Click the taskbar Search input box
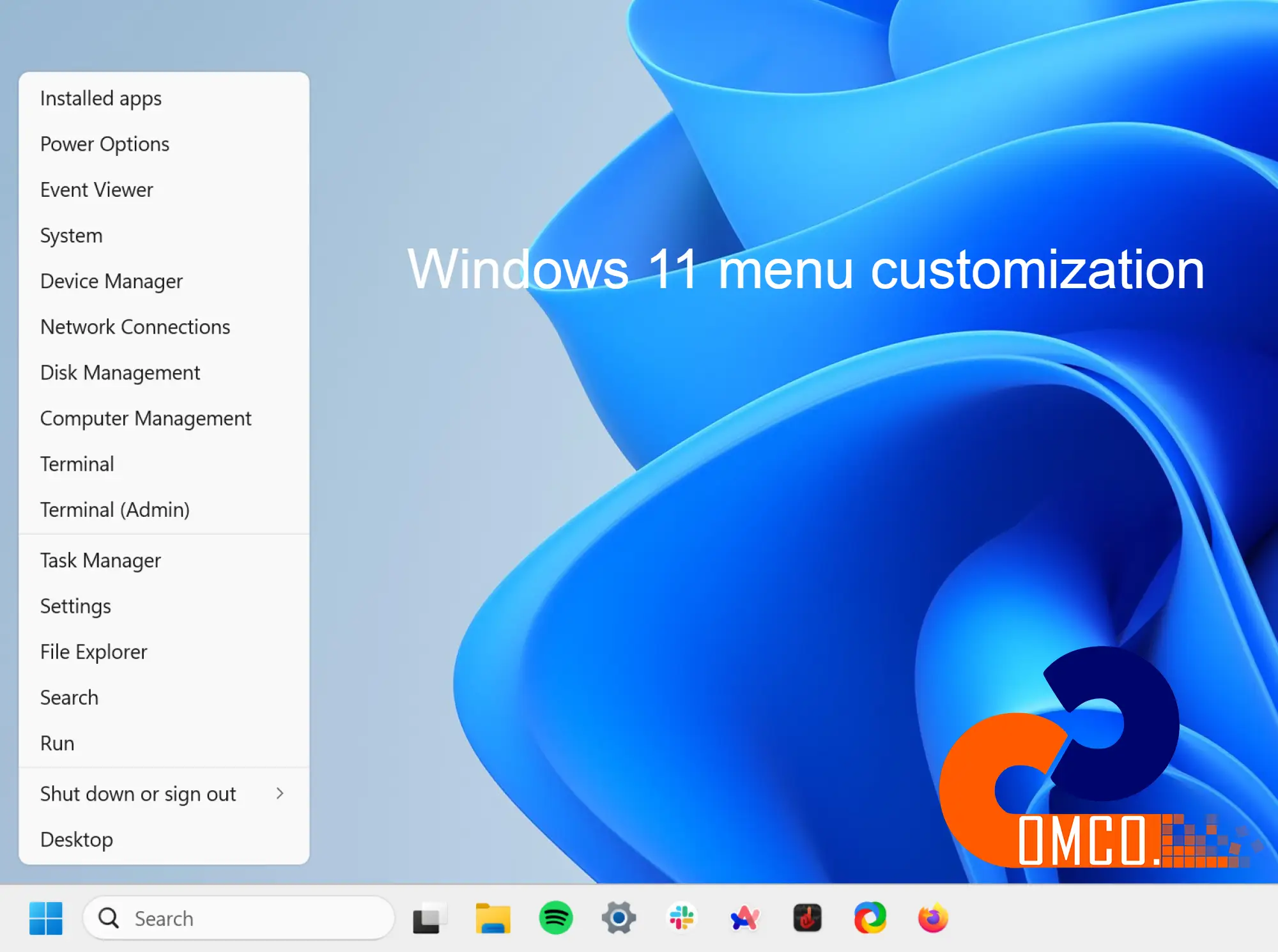 [x=238, y=918]
